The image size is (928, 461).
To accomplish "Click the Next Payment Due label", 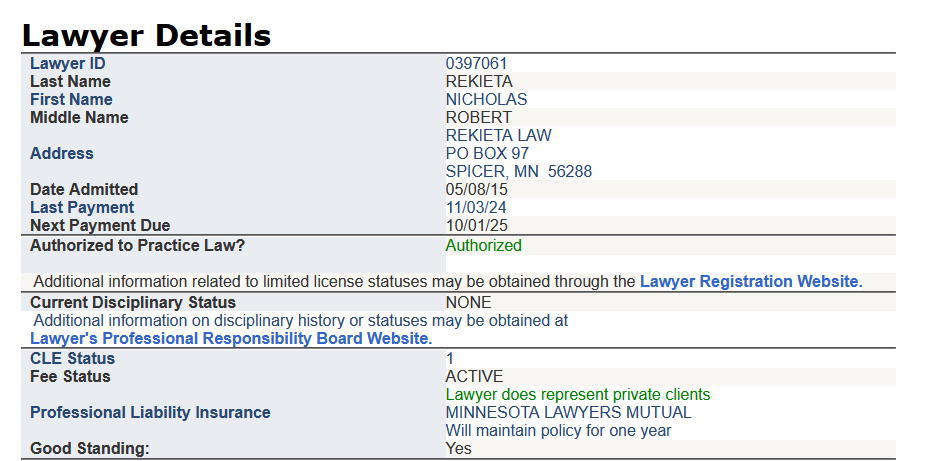I will click(x=100, y=225).
